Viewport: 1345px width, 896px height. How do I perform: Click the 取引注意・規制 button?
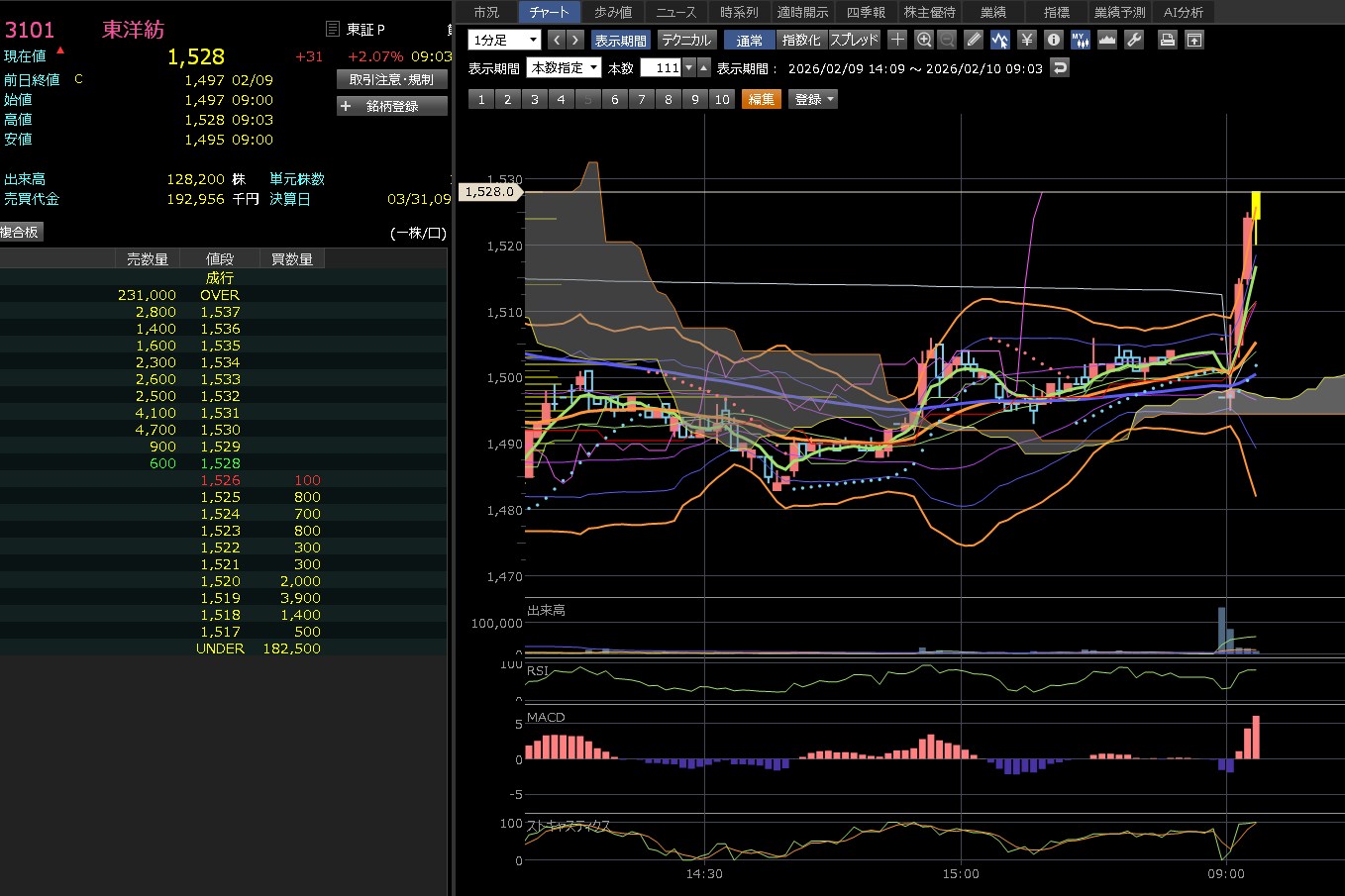pyautogui.click(x=391, y=79)
